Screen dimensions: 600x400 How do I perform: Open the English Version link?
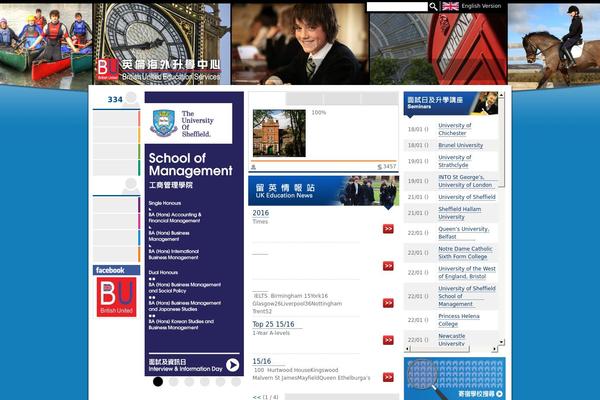pyautogui.click(x=481, y=6)
